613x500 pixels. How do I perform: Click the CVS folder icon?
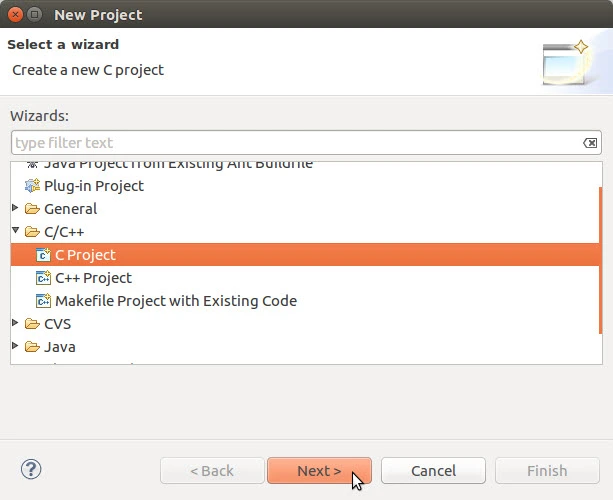coord(32,324)
